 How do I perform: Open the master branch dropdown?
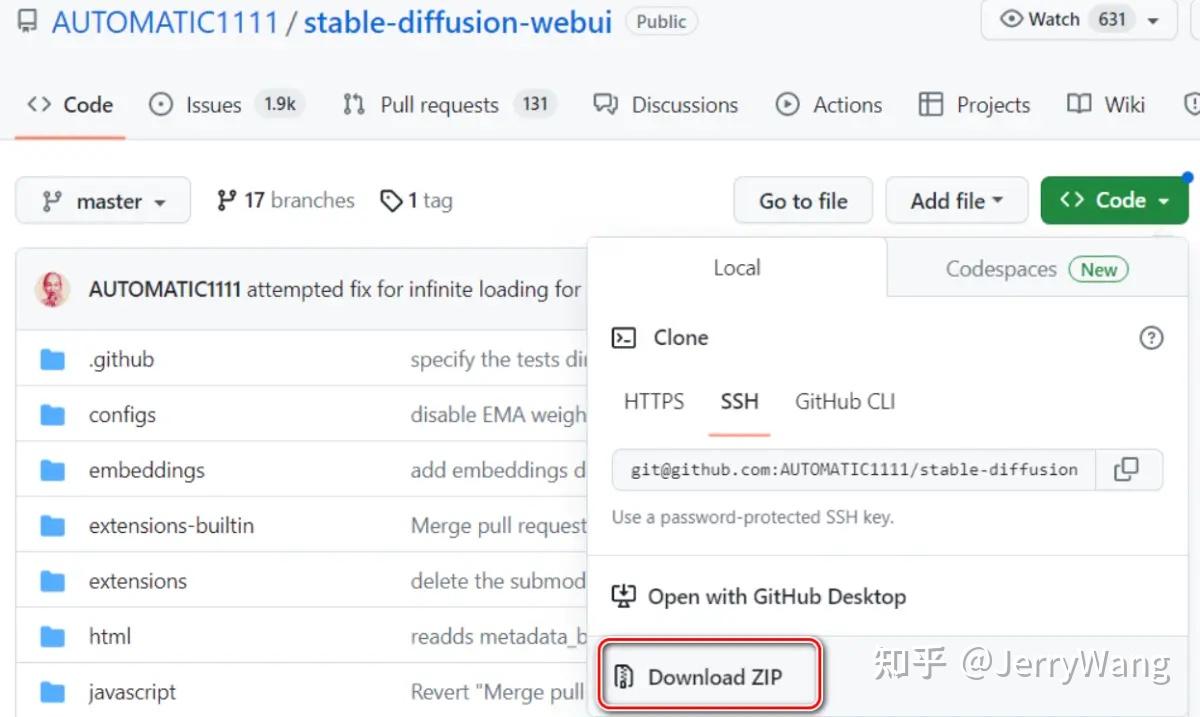click(x=103, y=201)
